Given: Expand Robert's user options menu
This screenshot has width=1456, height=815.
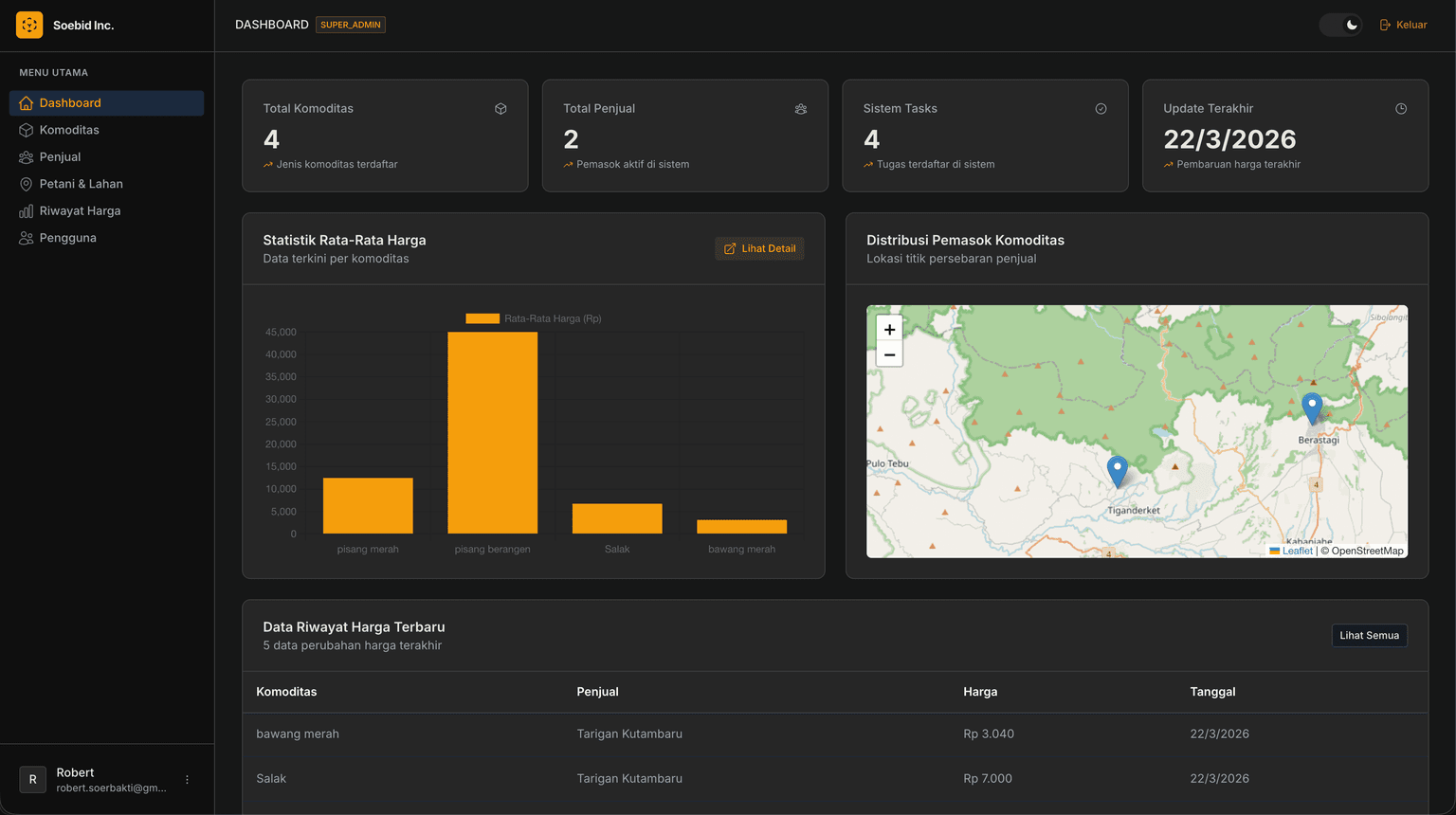Looking at the screenshot, I should point(187,780).
